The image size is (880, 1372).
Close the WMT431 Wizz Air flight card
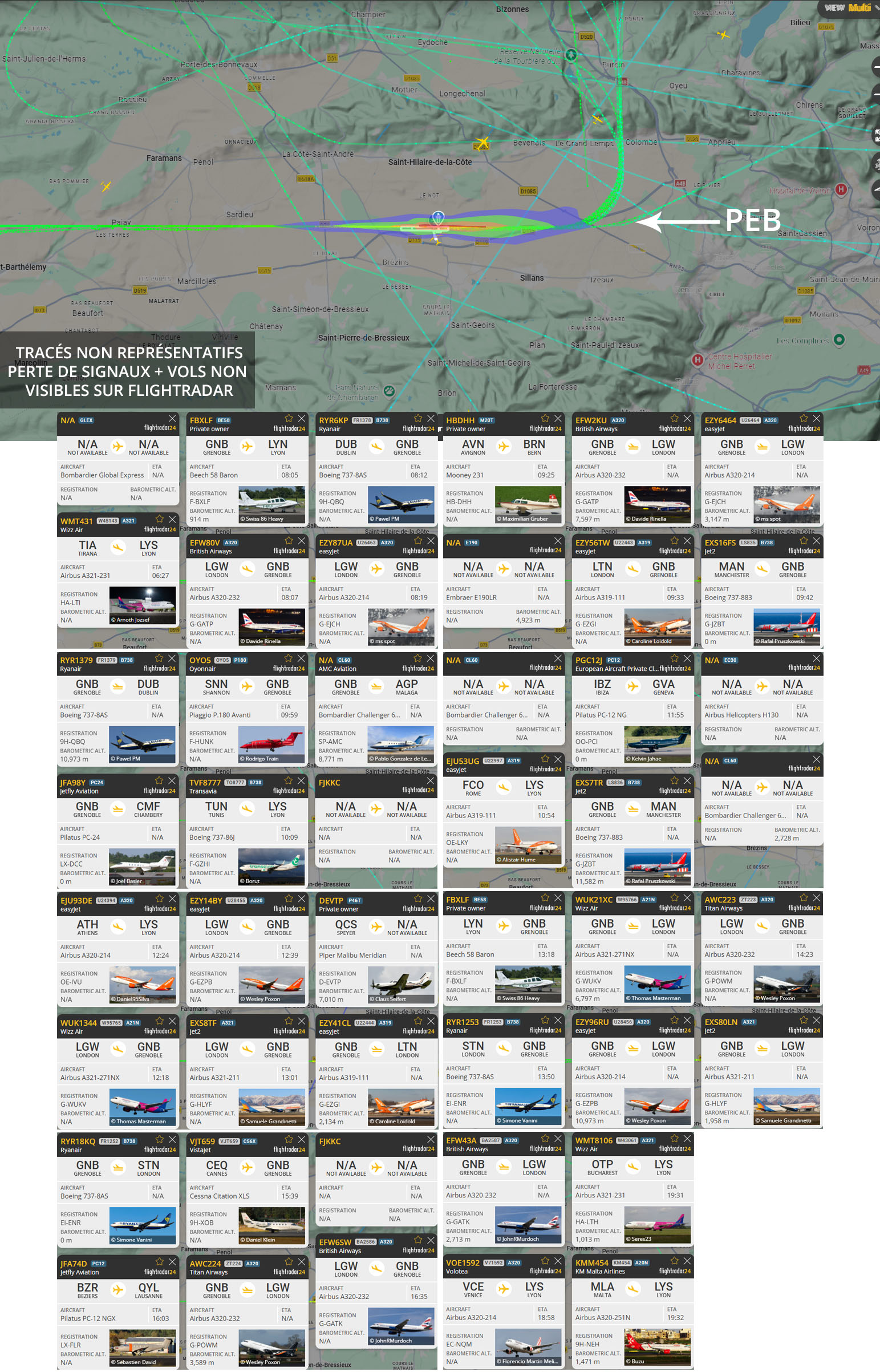172,519
